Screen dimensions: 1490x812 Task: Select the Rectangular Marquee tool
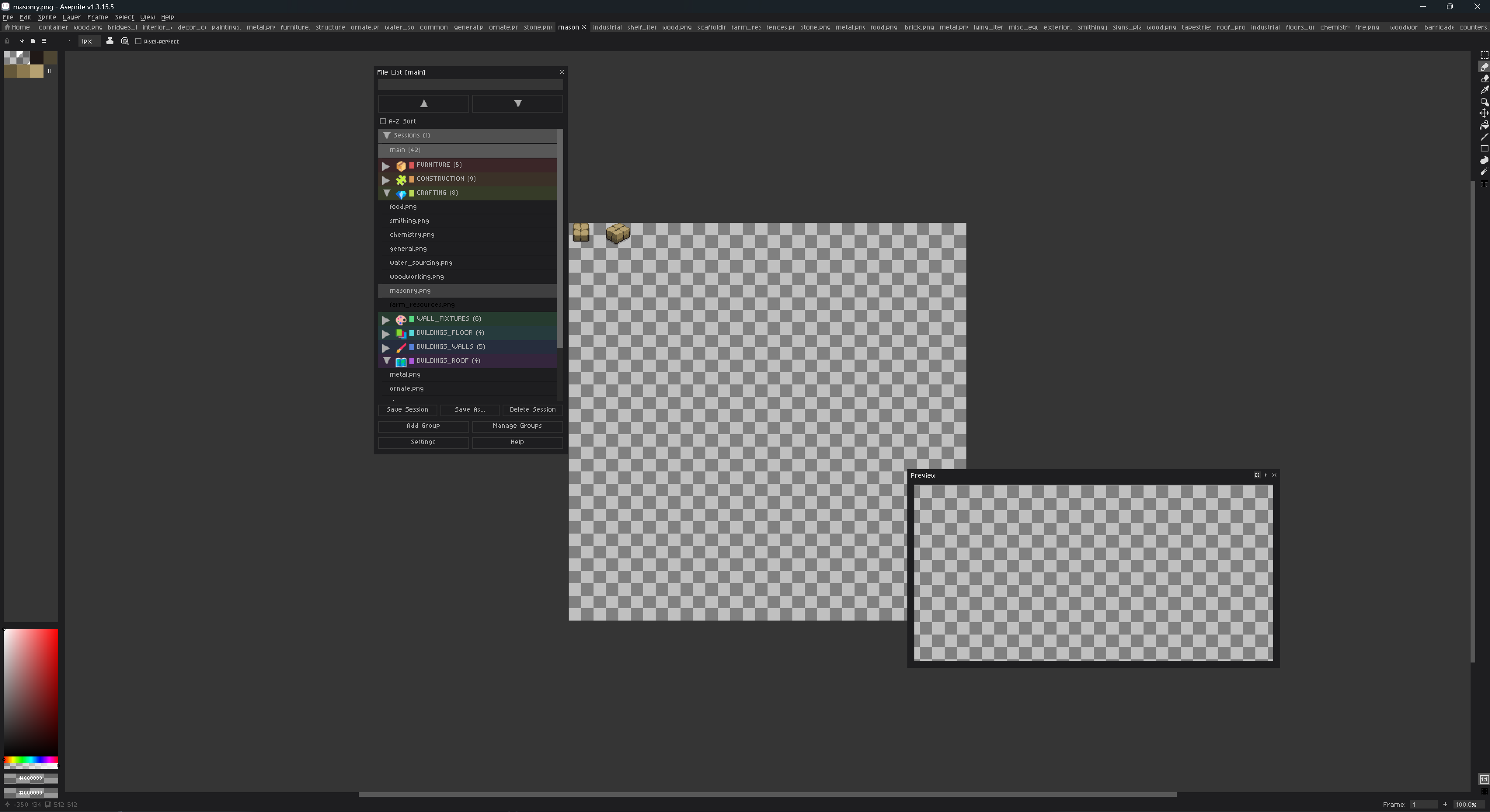1484,56
